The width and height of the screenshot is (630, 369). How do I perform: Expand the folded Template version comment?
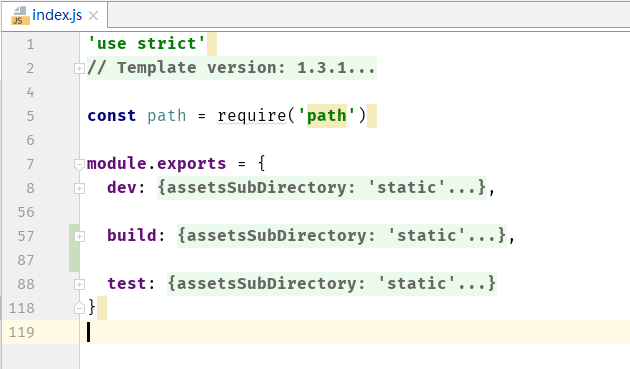pos(79,68)
